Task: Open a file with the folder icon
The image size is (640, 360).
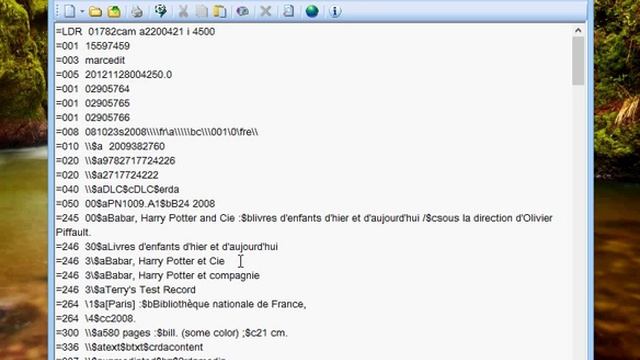Action: (x=95, y=11)
